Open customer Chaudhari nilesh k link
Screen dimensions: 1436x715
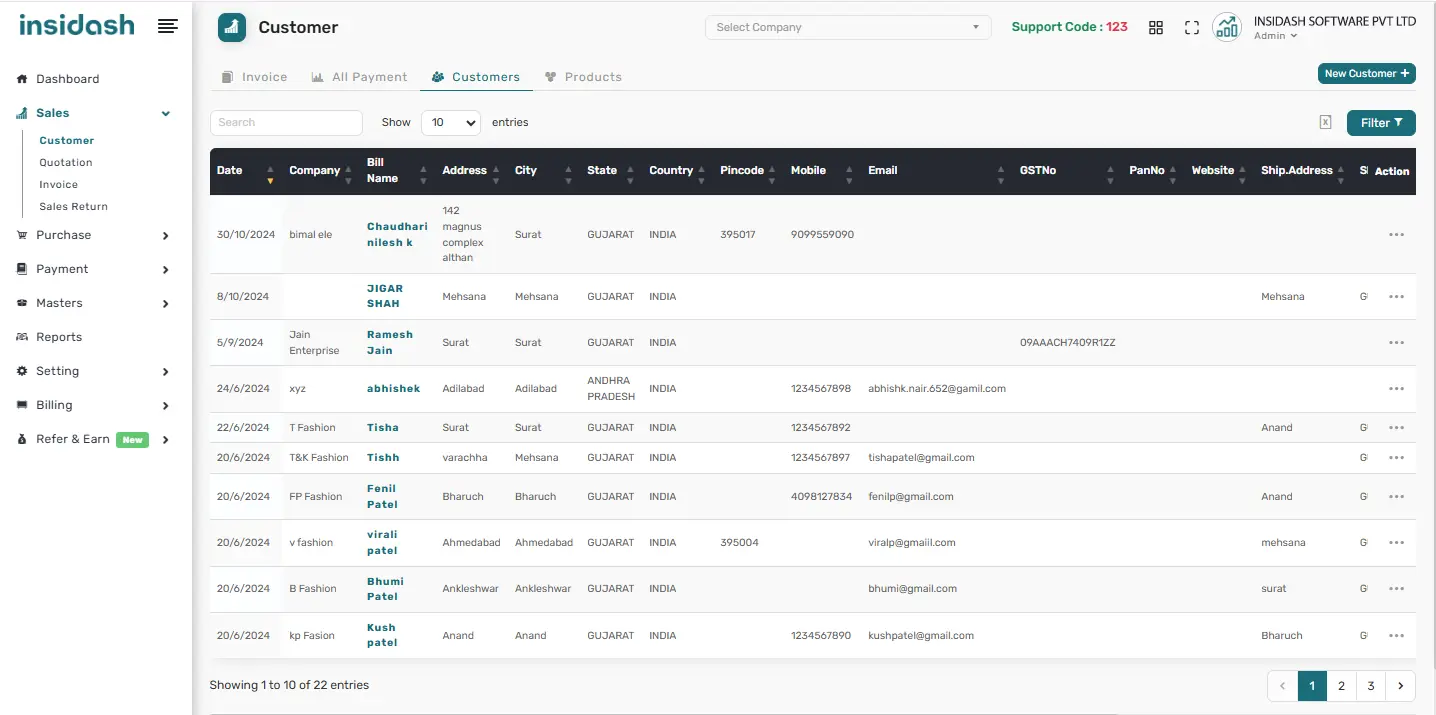point(397,235)
